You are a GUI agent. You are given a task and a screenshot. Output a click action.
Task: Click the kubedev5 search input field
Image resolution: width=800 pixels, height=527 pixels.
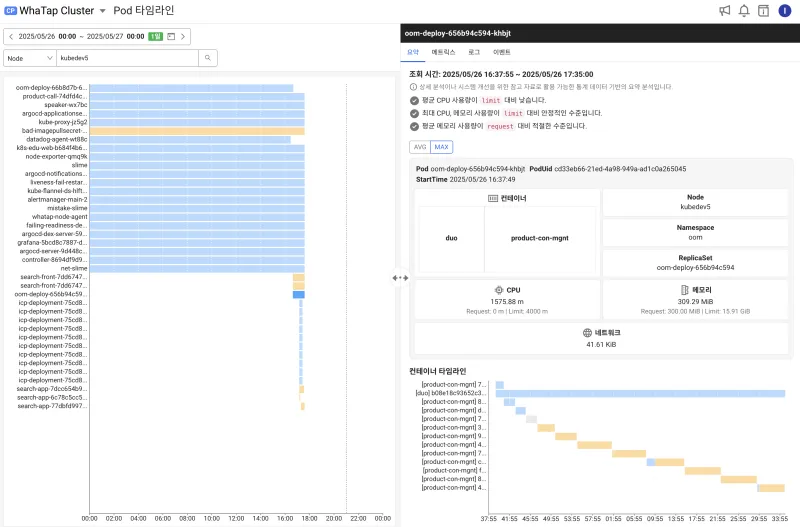point(127,58)
